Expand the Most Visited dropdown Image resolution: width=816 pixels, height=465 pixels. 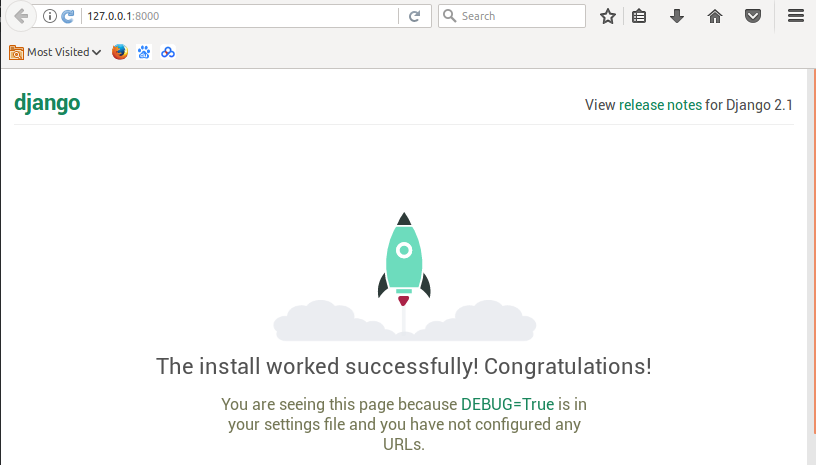pos(96,52)
